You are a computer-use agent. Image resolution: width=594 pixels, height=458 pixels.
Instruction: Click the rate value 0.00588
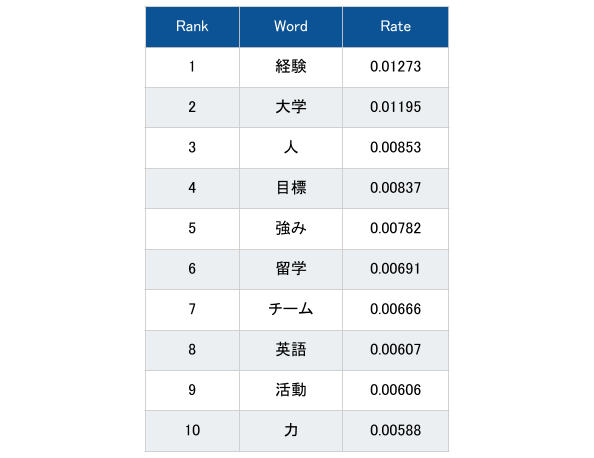(395, 431)
